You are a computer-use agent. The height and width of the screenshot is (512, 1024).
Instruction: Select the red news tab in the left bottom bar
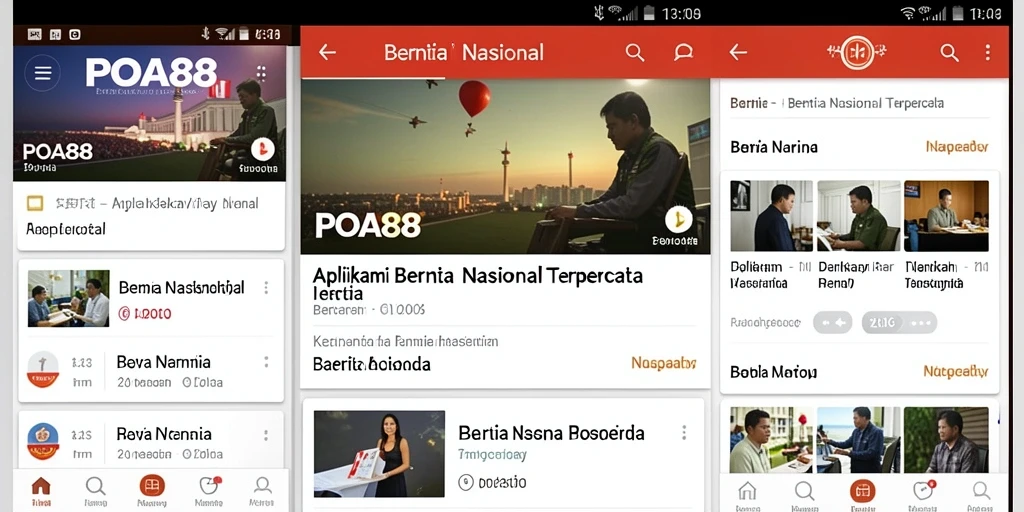[152, 491]
